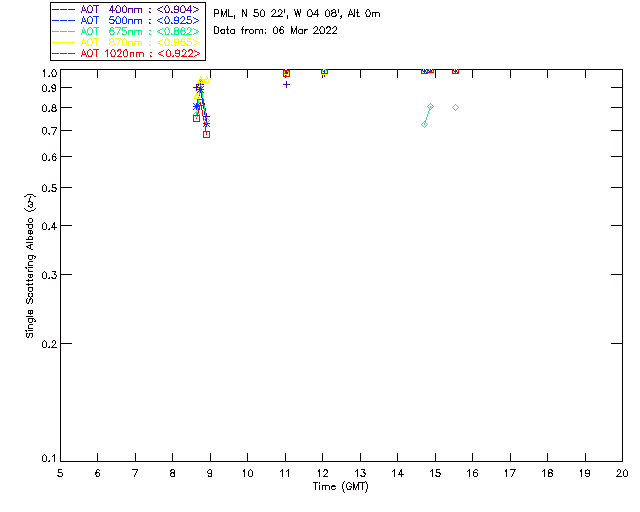This screenshot has width=640, height=512.
Task: Click the x-axis tick label 6
Action: pos(98,473)
